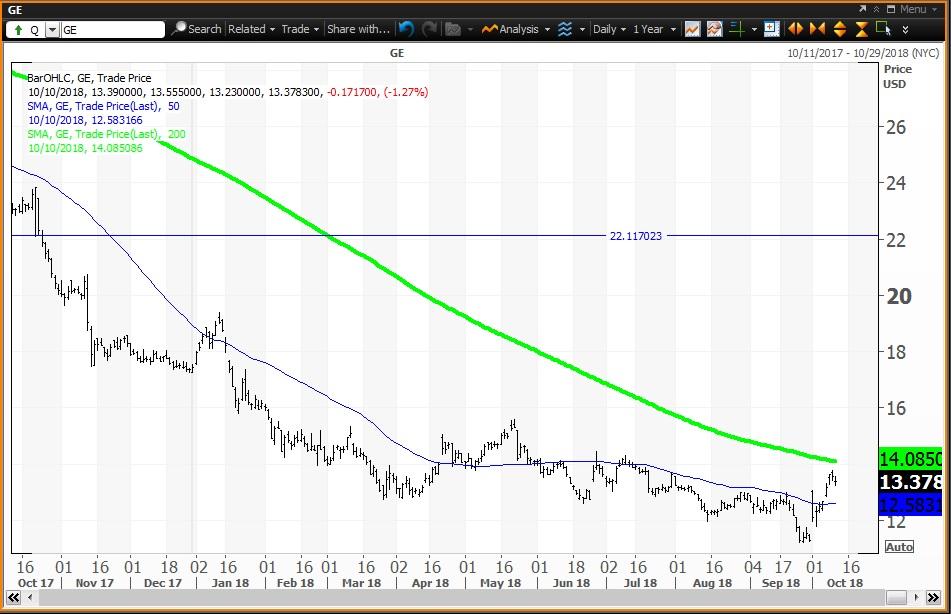Click the Oct 18 month label
The width and height of the screenshot is (951, 614).
pos(844,583)
